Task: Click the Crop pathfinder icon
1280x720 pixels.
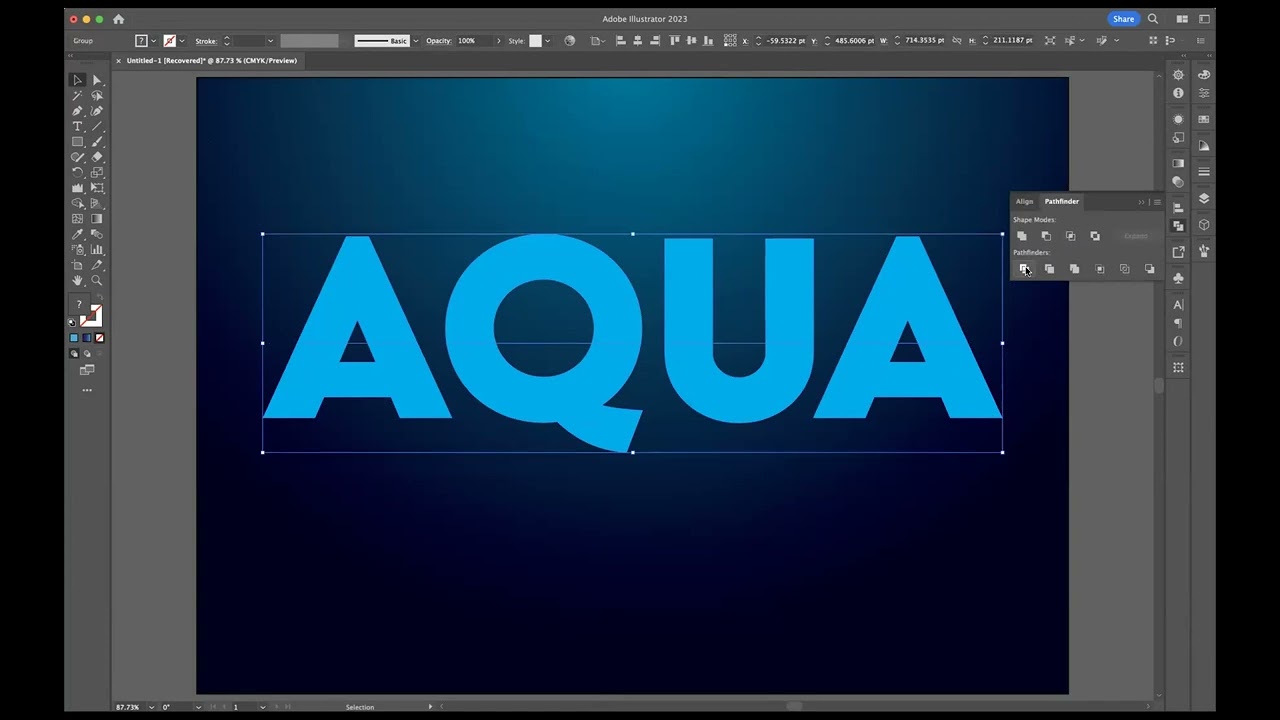Action: (x=1099, y=269)
